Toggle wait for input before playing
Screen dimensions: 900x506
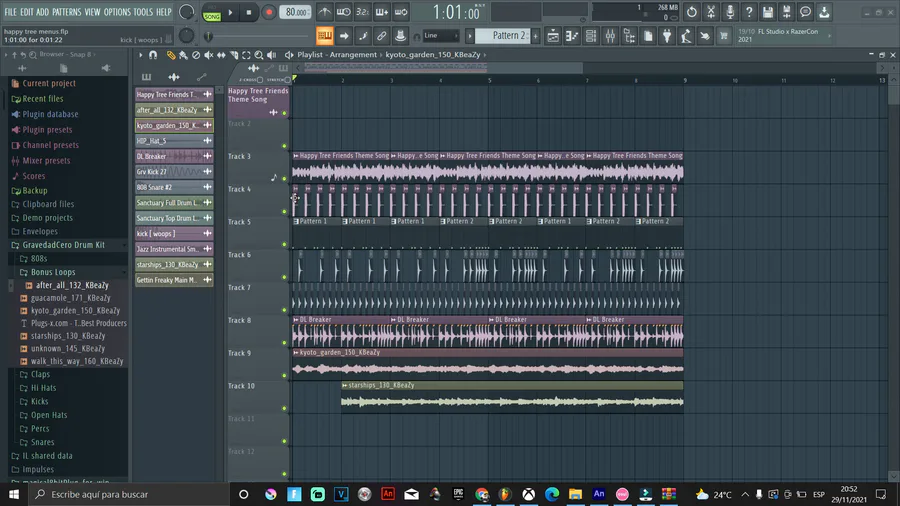(343, 12)
